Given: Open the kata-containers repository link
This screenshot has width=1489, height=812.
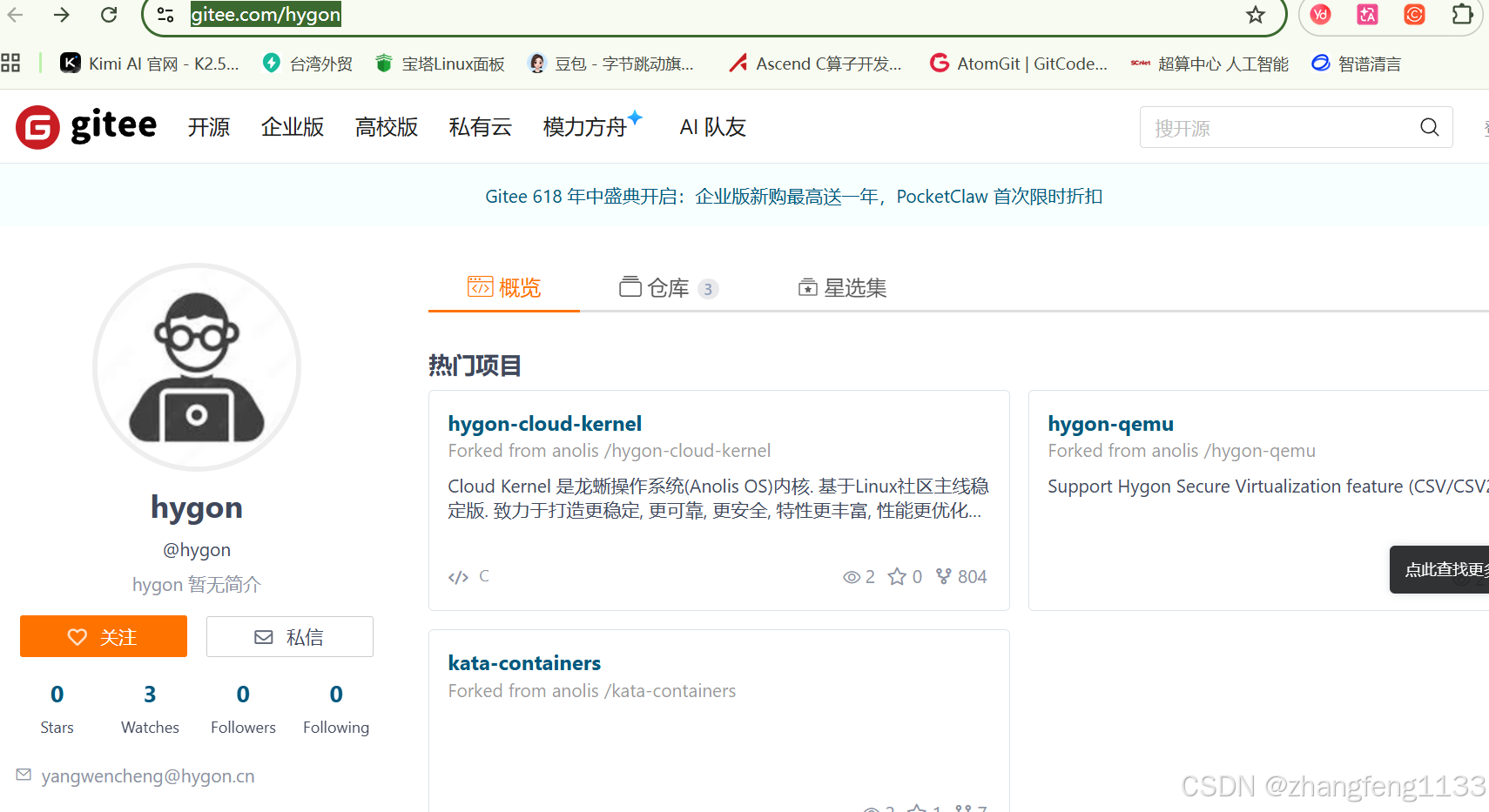Looking at the screenshot, I should coord(525,663).
